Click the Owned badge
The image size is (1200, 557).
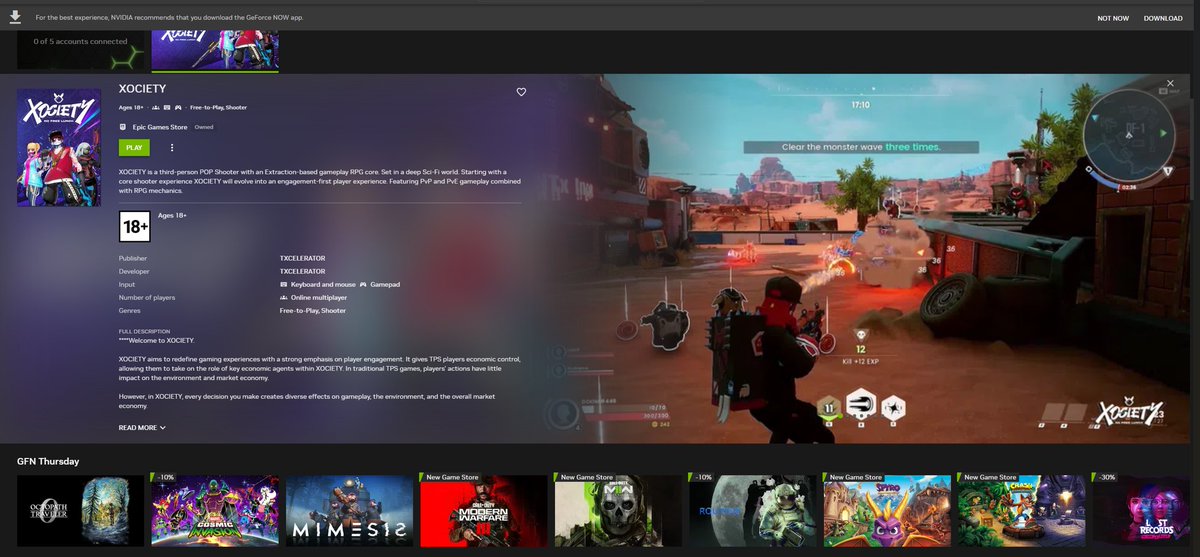(204, 127)
